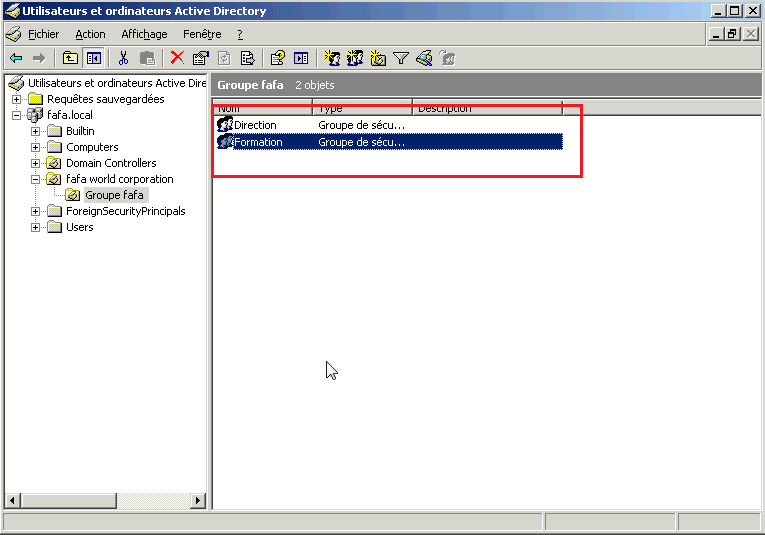Screen dimensions: 765x535
Task: Select ForeignSecurityPrincipals in tree
Action: (x=125, y=211)
